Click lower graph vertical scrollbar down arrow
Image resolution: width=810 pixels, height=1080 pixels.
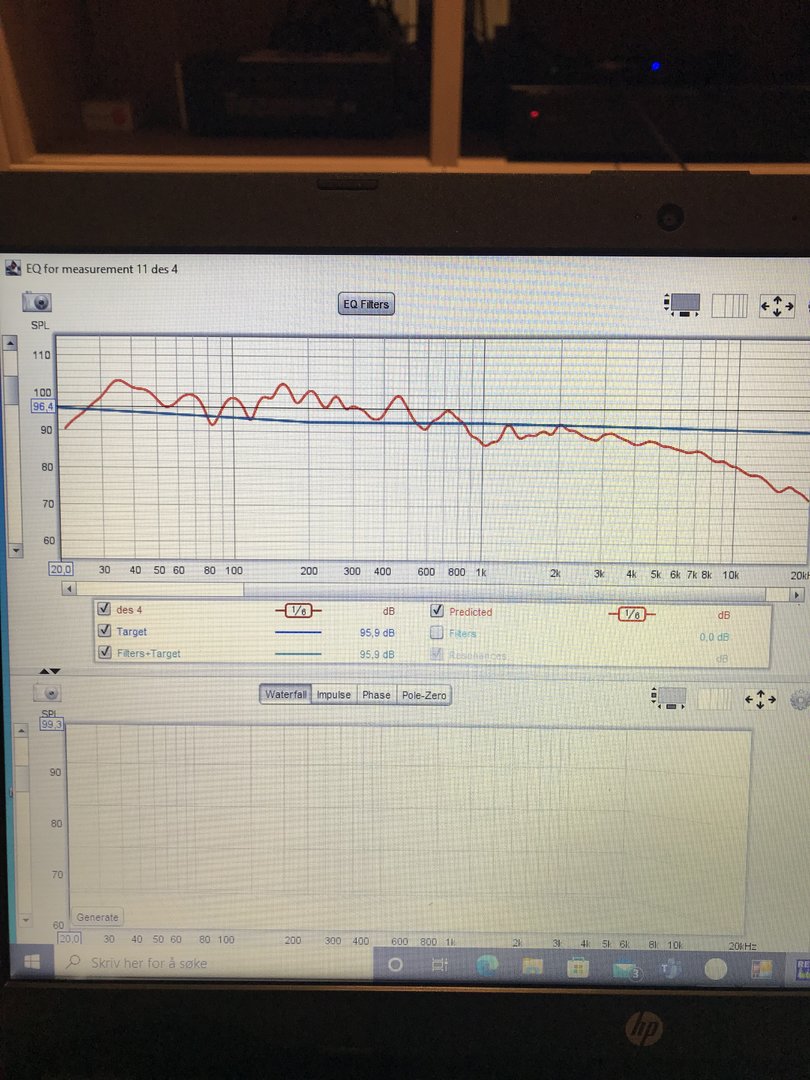(x=25, y=920)
